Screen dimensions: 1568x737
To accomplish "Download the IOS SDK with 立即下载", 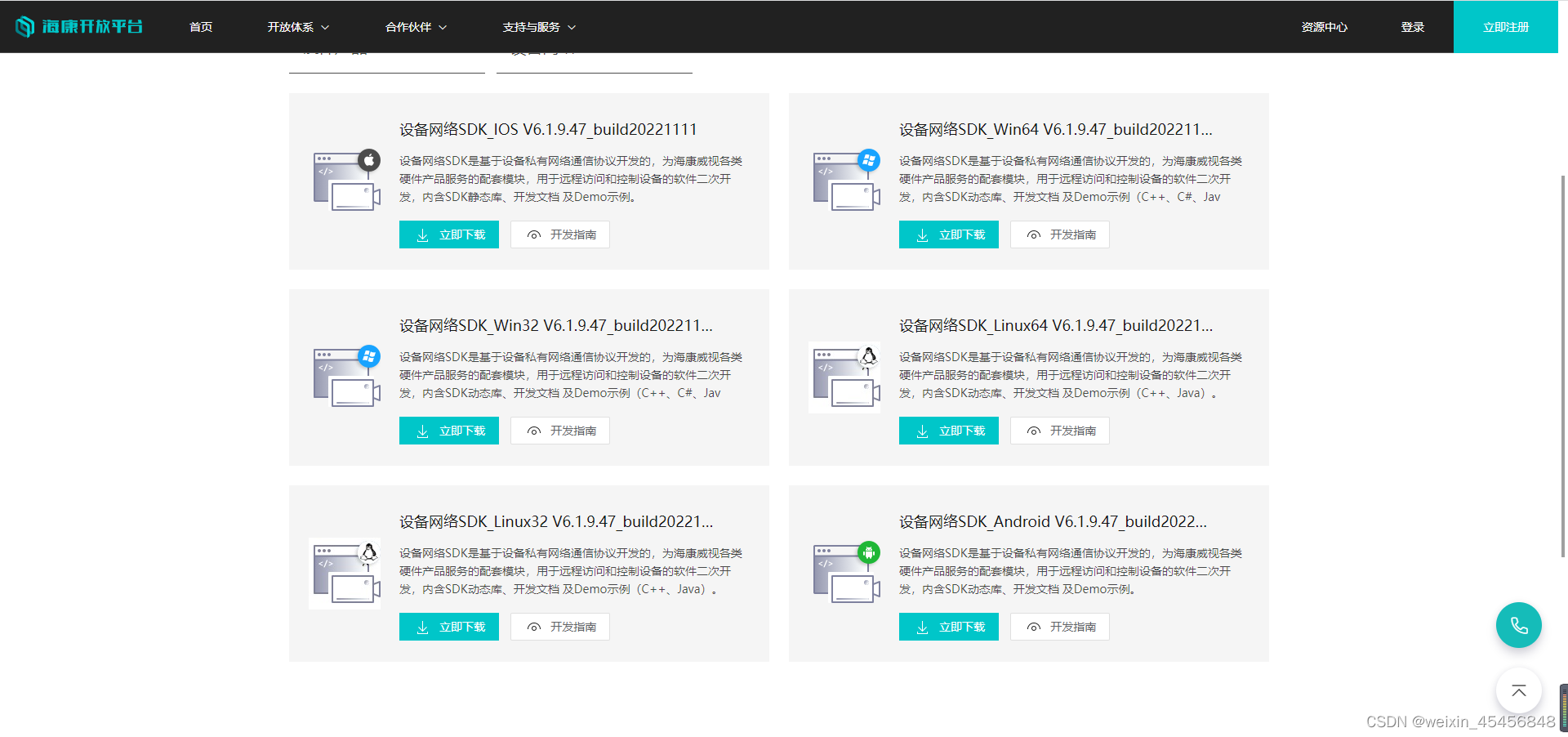I will click(x=449, y=234).
